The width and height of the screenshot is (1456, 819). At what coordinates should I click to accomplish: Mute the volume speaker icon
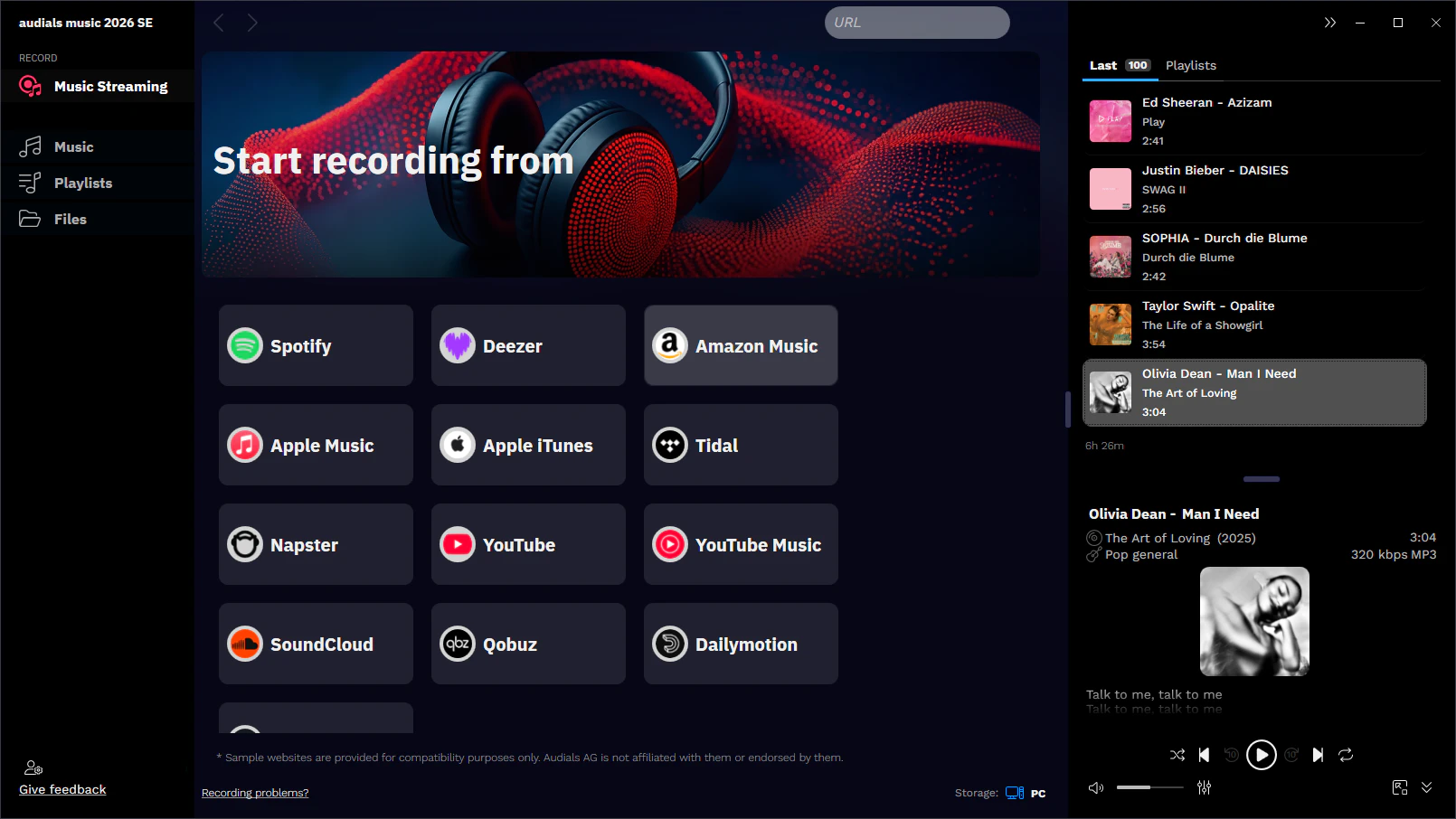coord(1096,787)
